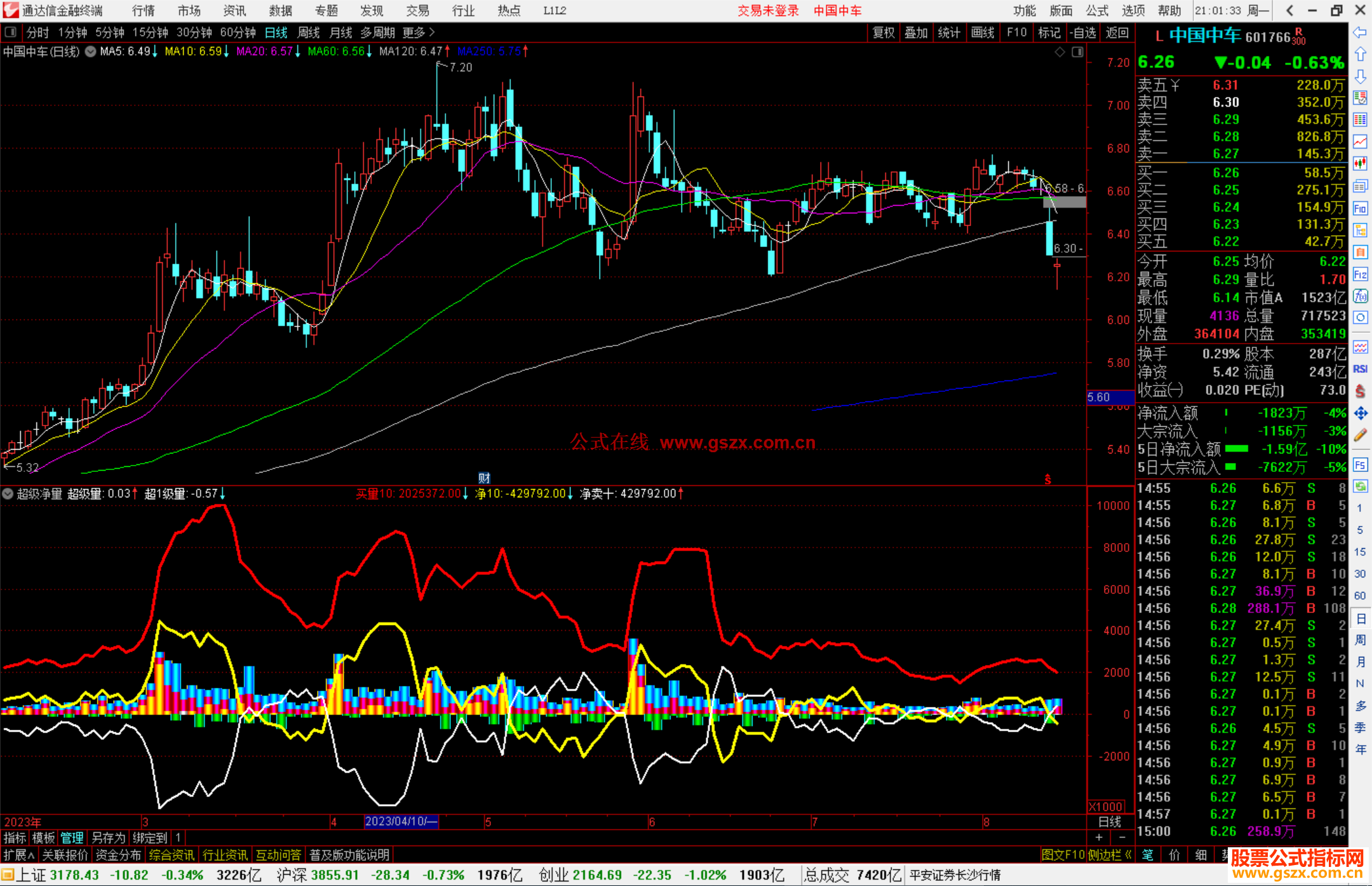Screen dimensions: 1372x886
Task: Click the K-line candlestick sidebar icon
Action: tap(1360, 163)
